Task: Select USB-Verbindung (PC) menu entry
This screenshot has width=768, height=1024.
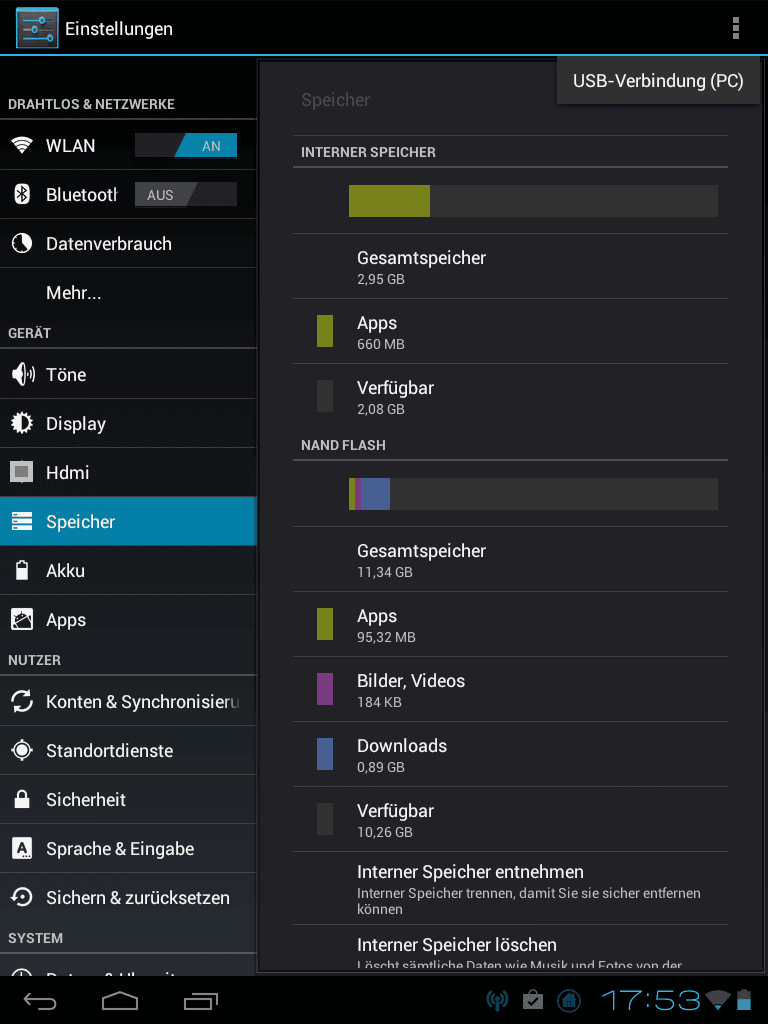Action: [658, 81]
